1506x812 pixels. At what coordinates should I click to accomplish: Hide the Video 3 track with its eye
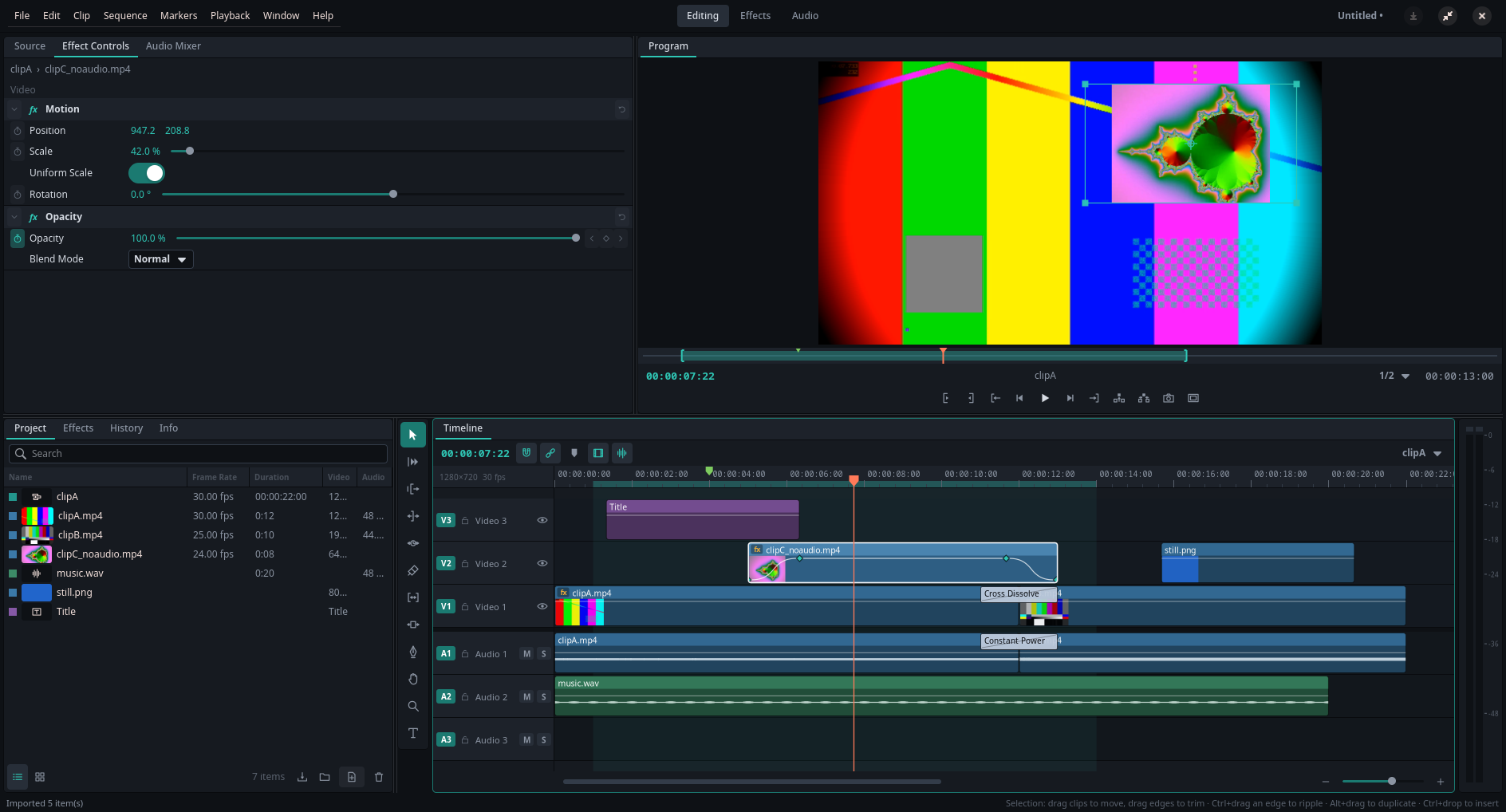pos(542,520)
